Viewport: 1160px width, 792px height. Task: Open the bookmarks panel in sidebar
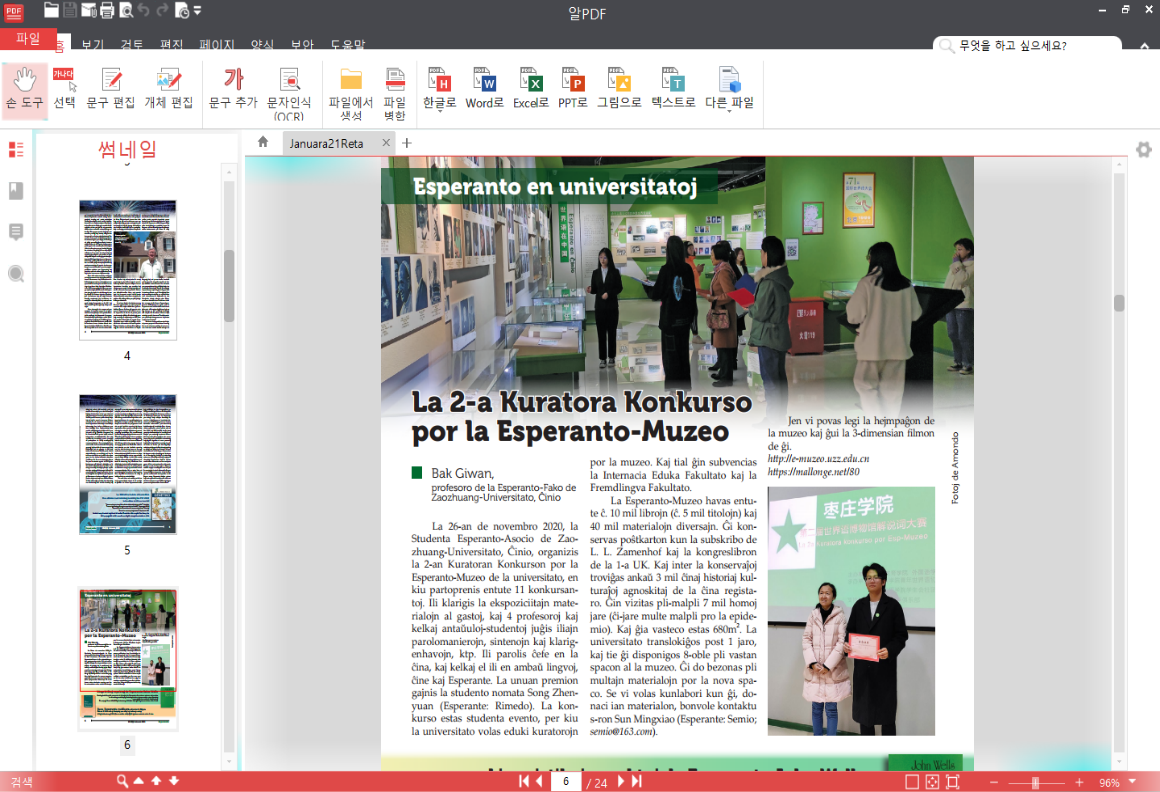tap(16, 191)
